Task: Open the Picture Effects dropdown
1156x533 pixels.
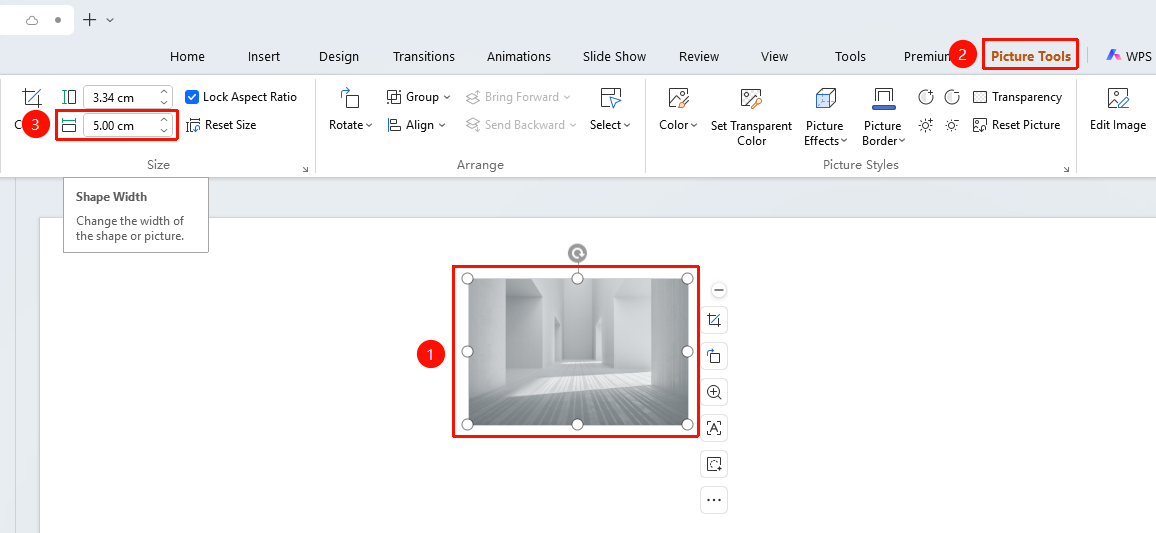Action: (x=825, y=133)
